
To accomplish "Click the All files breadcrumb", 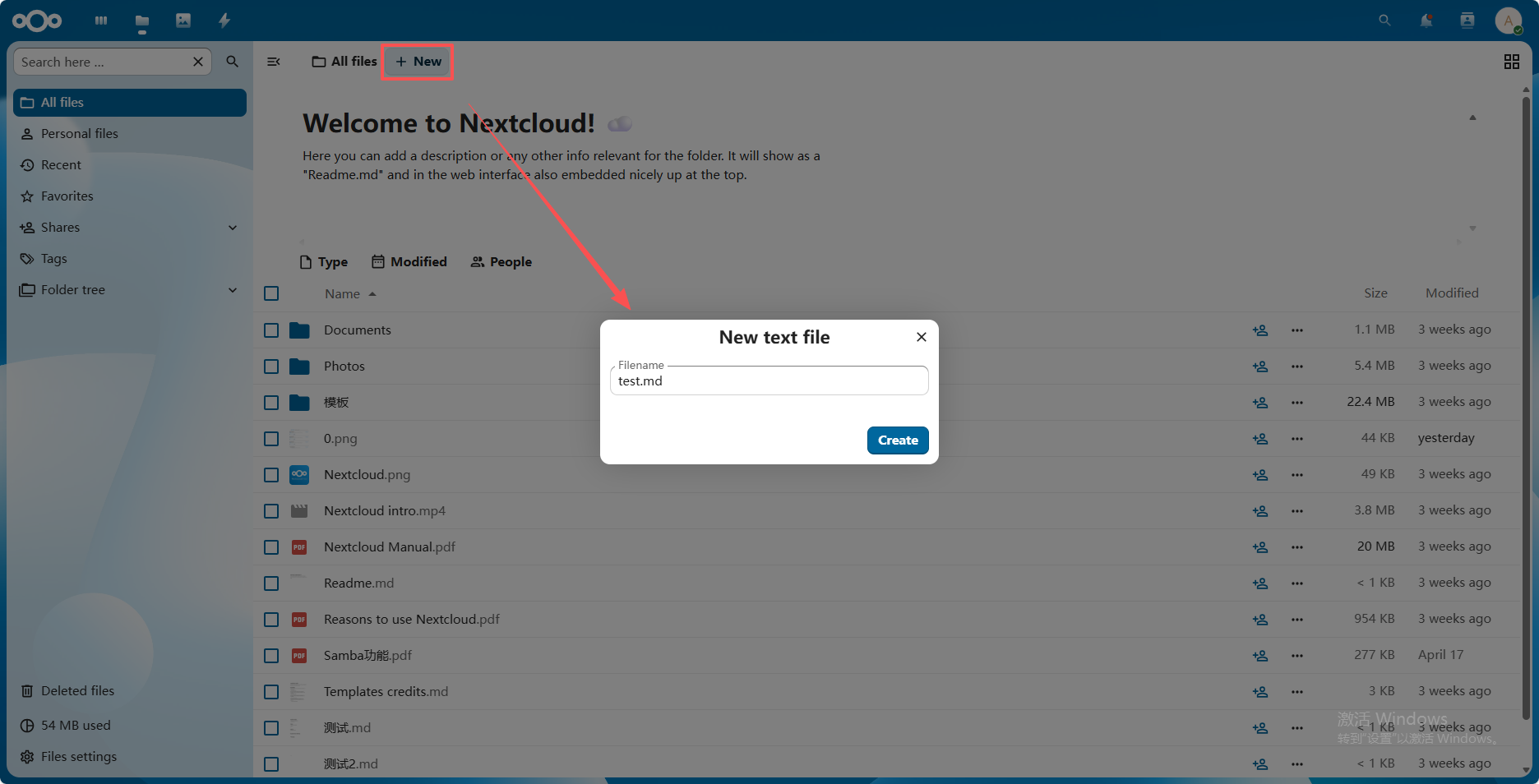I will (344, 62).
